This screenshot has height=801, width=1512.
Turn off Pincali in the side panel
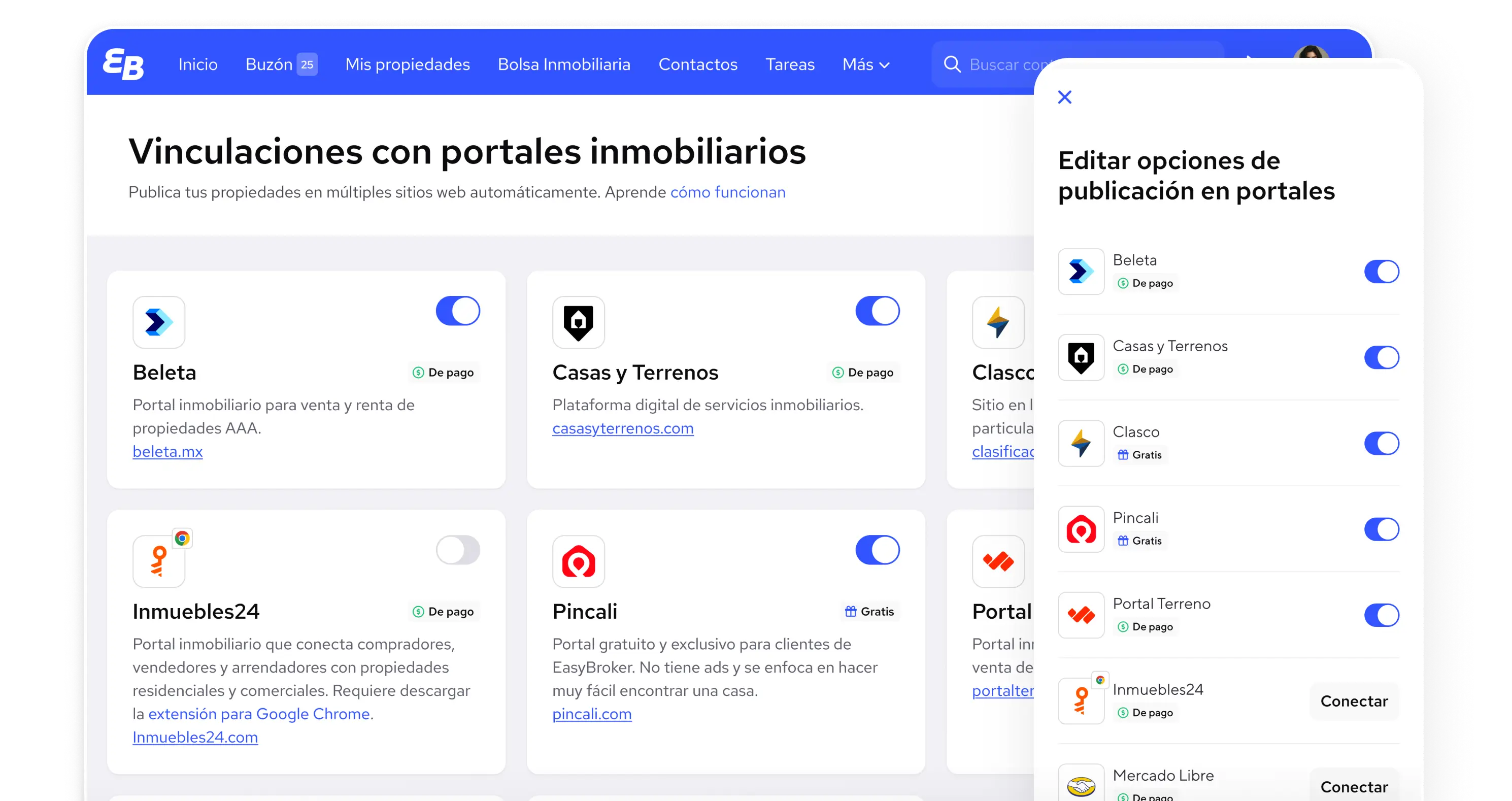(1382, 529)
